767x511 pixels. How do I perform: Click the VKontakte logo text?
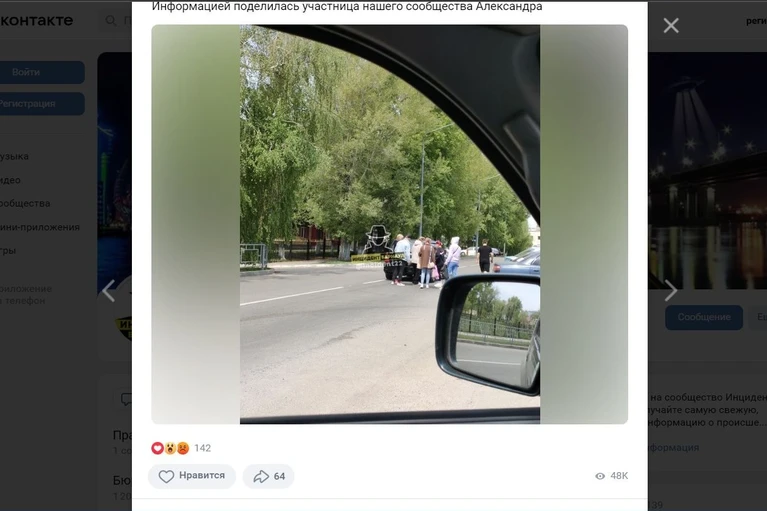click(36, 21)
